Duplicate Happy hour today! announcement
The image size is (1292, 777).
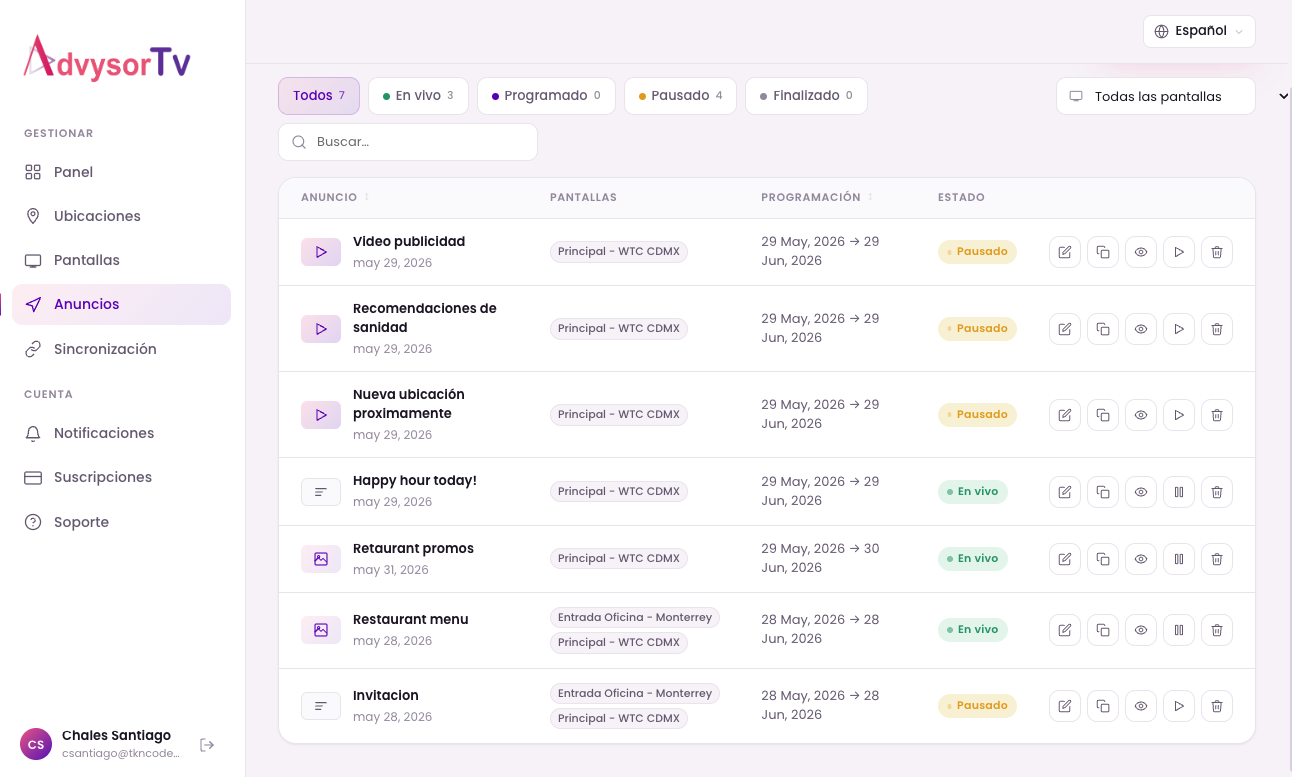point(1103,492)
